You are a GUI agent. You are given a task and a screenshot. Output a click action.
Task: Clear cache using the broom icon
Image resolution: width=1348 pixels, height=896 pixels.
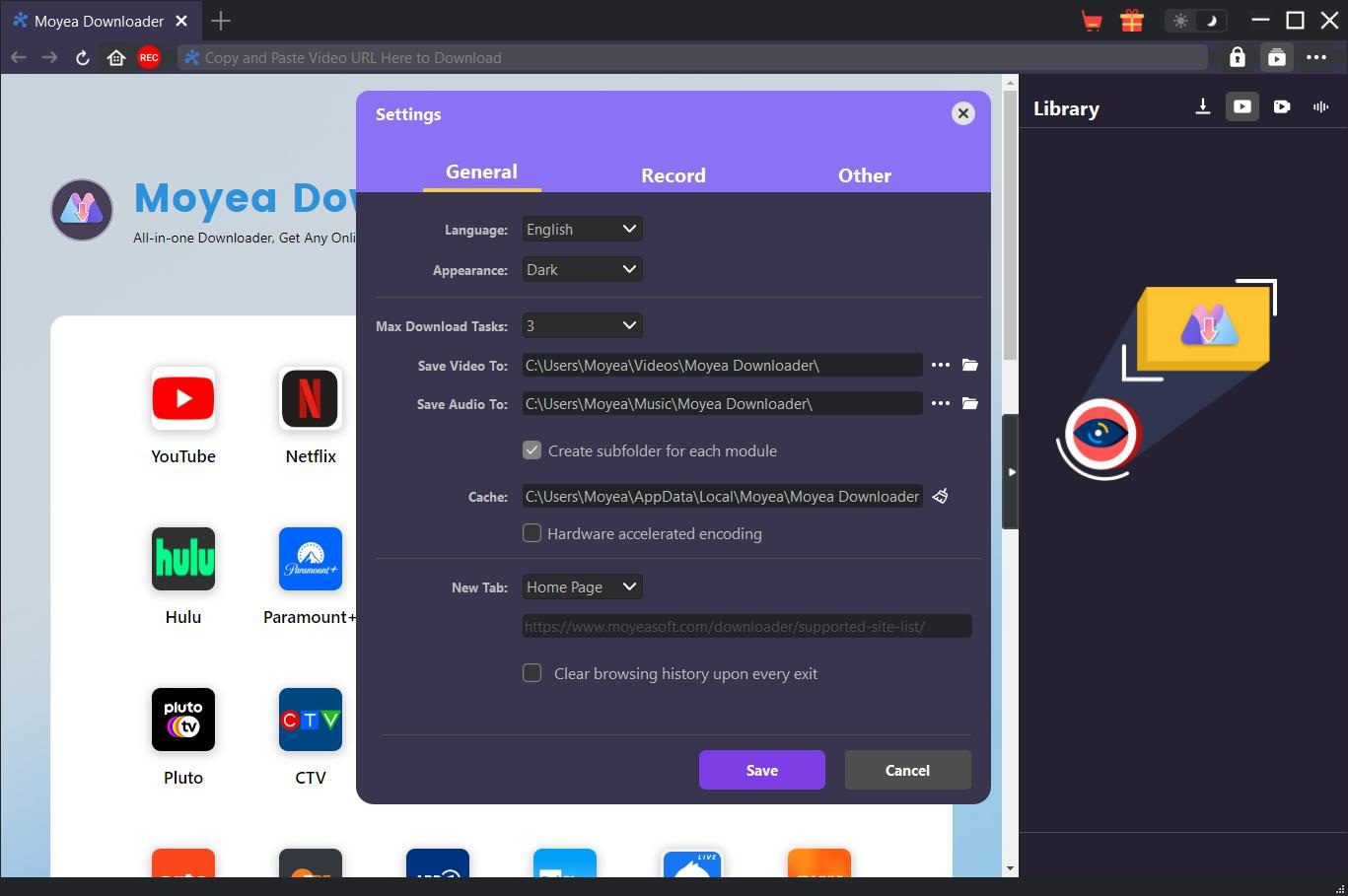click(941, 496)
